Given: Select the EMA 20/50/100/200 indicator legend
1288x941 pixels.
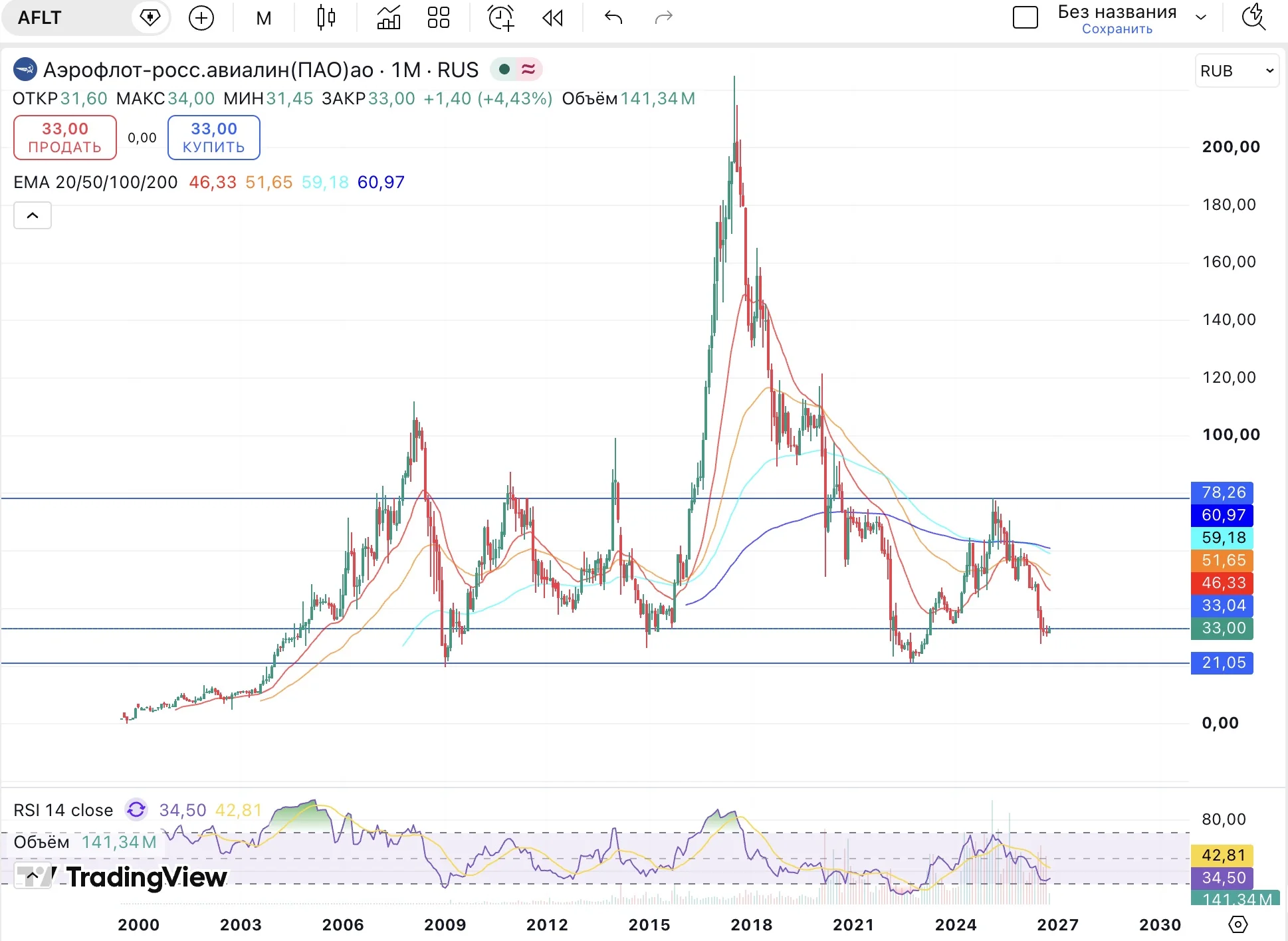Looking at the screenshot, I should click(96, 182).
